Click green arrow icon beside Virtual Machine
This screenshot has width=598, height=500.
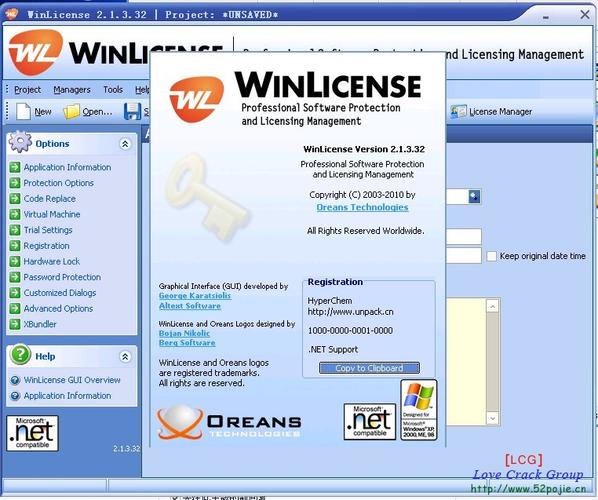(15, 214)
